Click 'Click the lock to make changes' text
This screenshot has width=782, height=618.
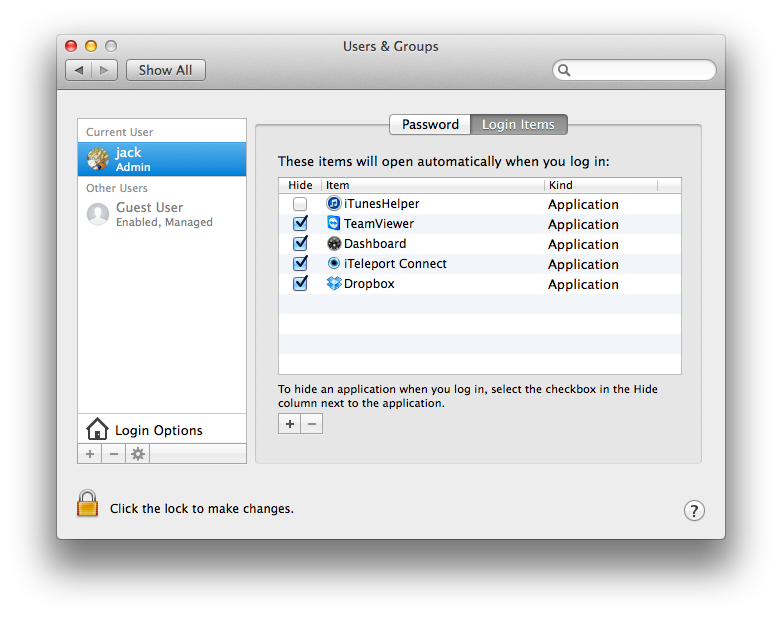[x=201, y=508]
